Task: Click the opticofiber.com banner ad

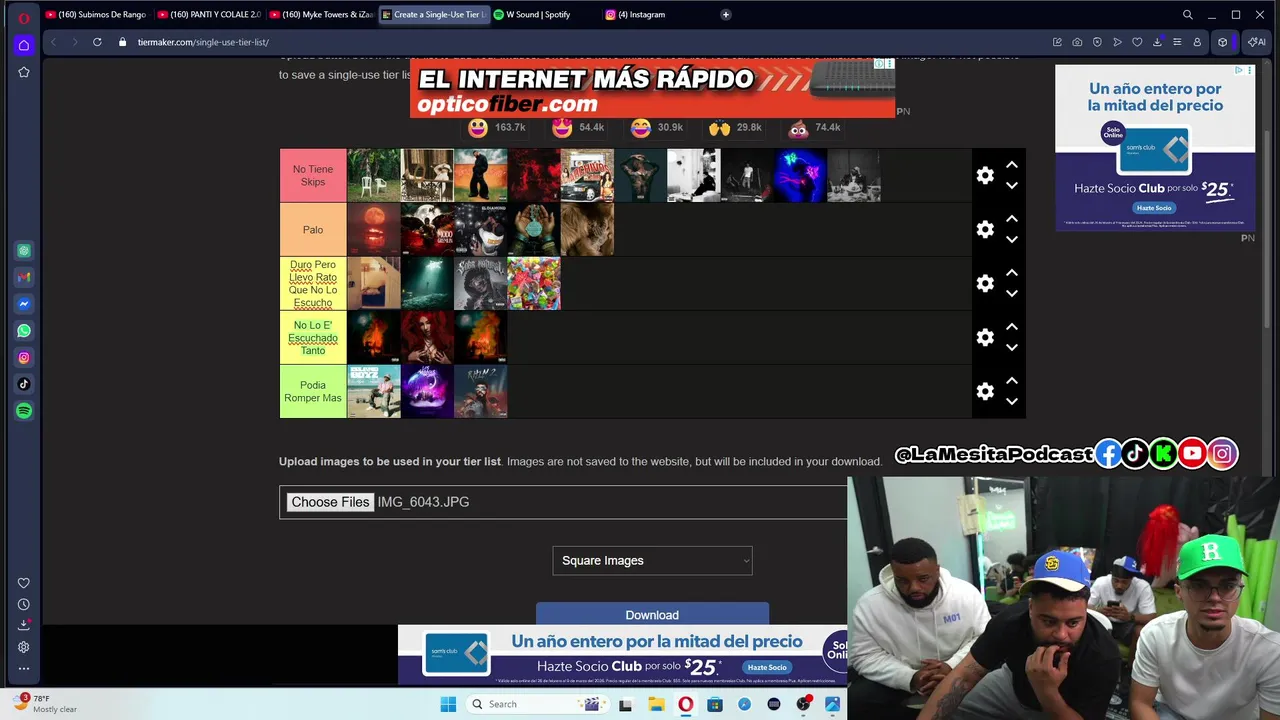Action: point(652,88)
